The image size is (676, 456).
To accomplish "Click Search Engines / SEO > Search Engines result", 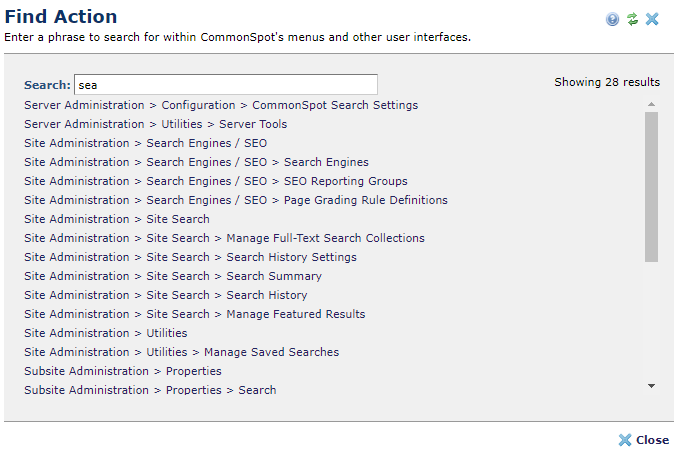I will click(x=326, y=162).
